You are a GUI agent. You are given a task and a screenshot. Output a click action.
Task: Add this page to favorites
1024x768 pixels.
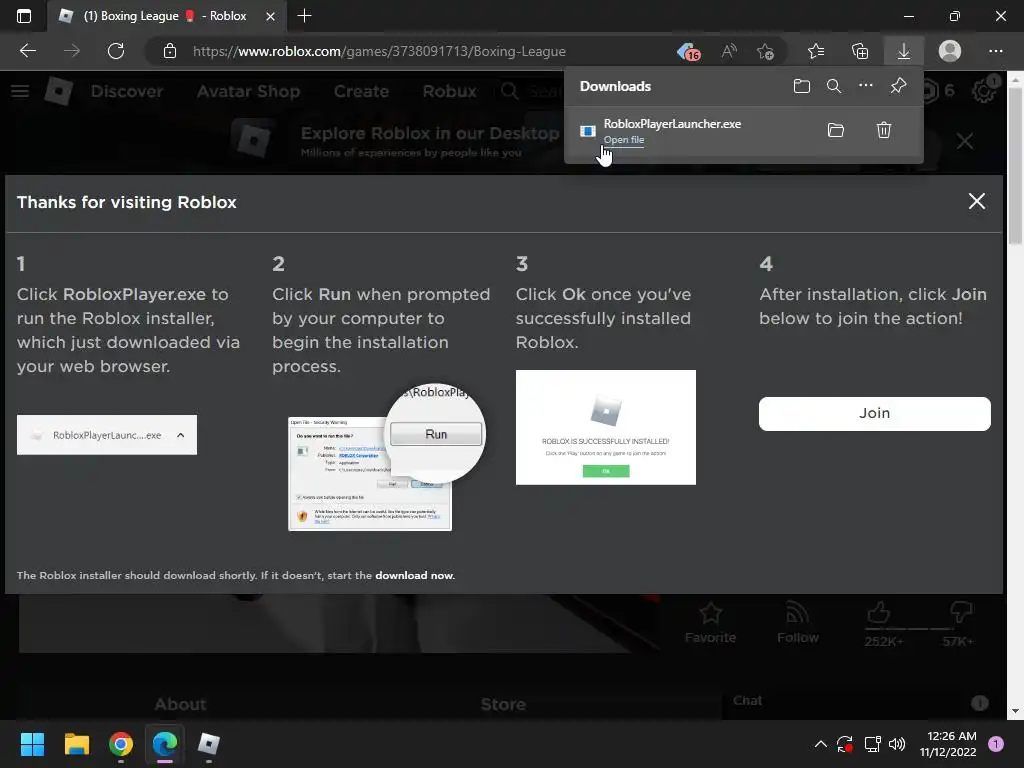[765, 51]
